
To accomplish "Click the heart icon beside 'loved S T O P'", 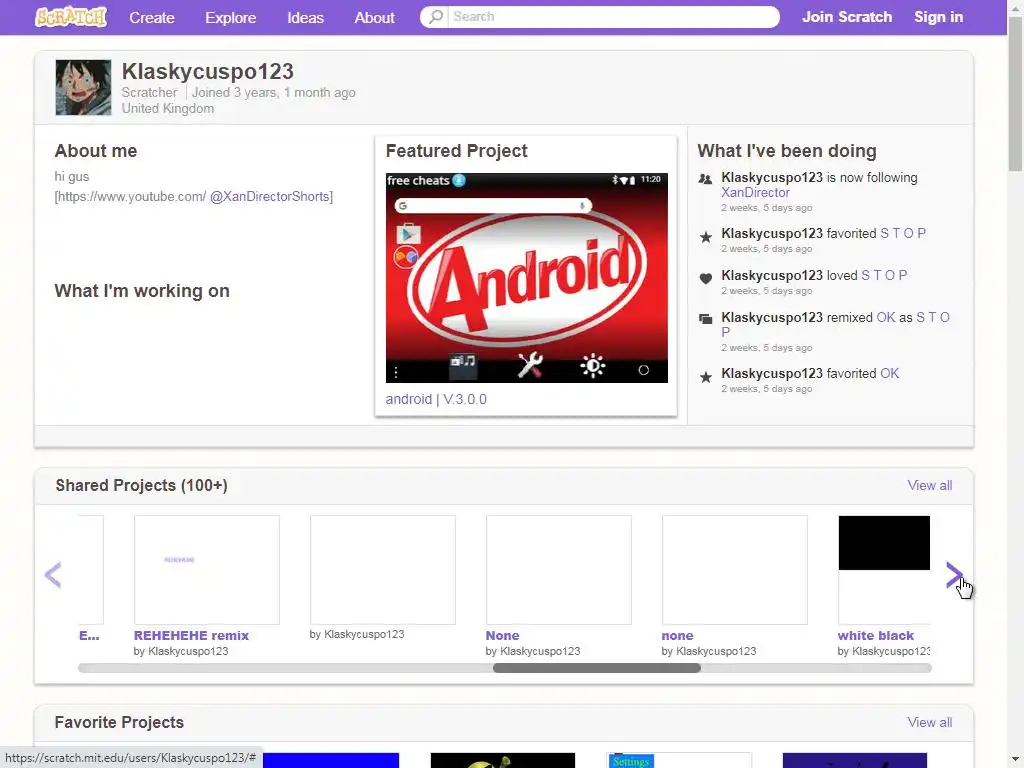I will click(x=705, y=279).
